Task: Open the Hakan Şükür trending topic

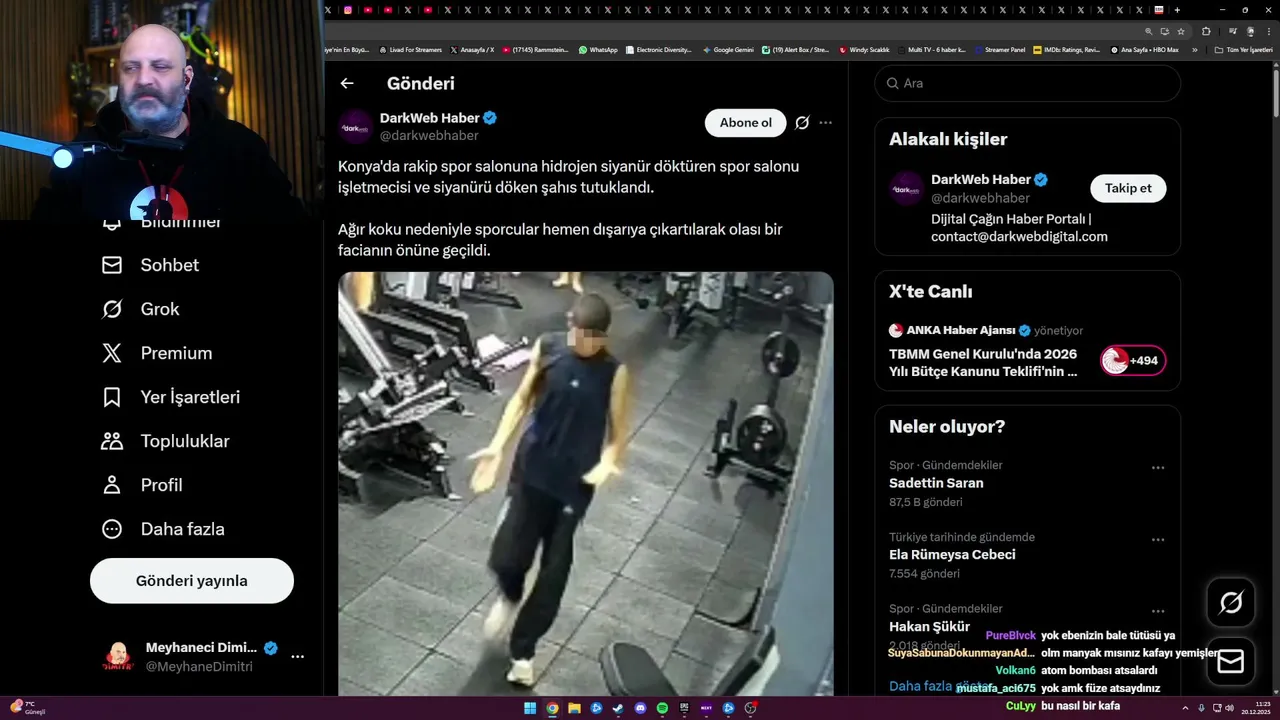Action: (929, 627)
